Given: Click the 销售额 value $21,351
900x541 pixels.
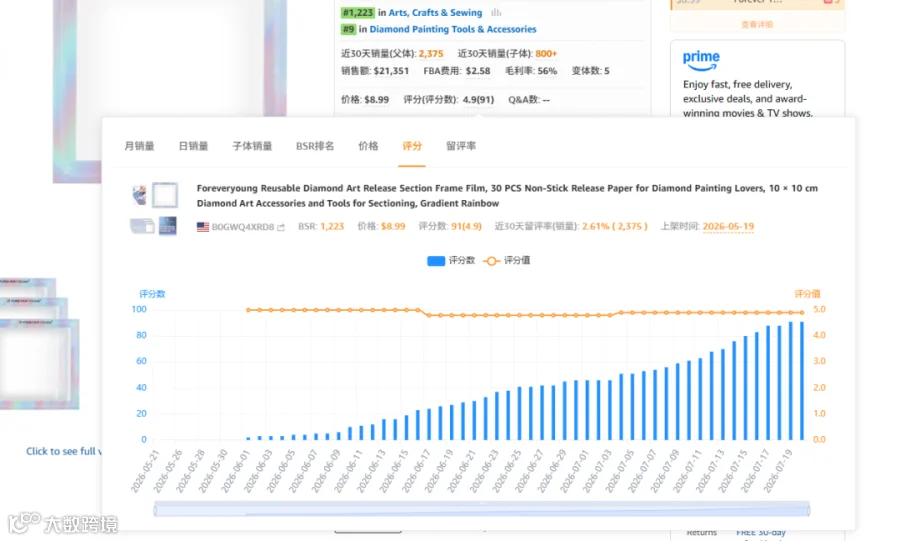Looking at the screenshot, I should tap(391, 71).
